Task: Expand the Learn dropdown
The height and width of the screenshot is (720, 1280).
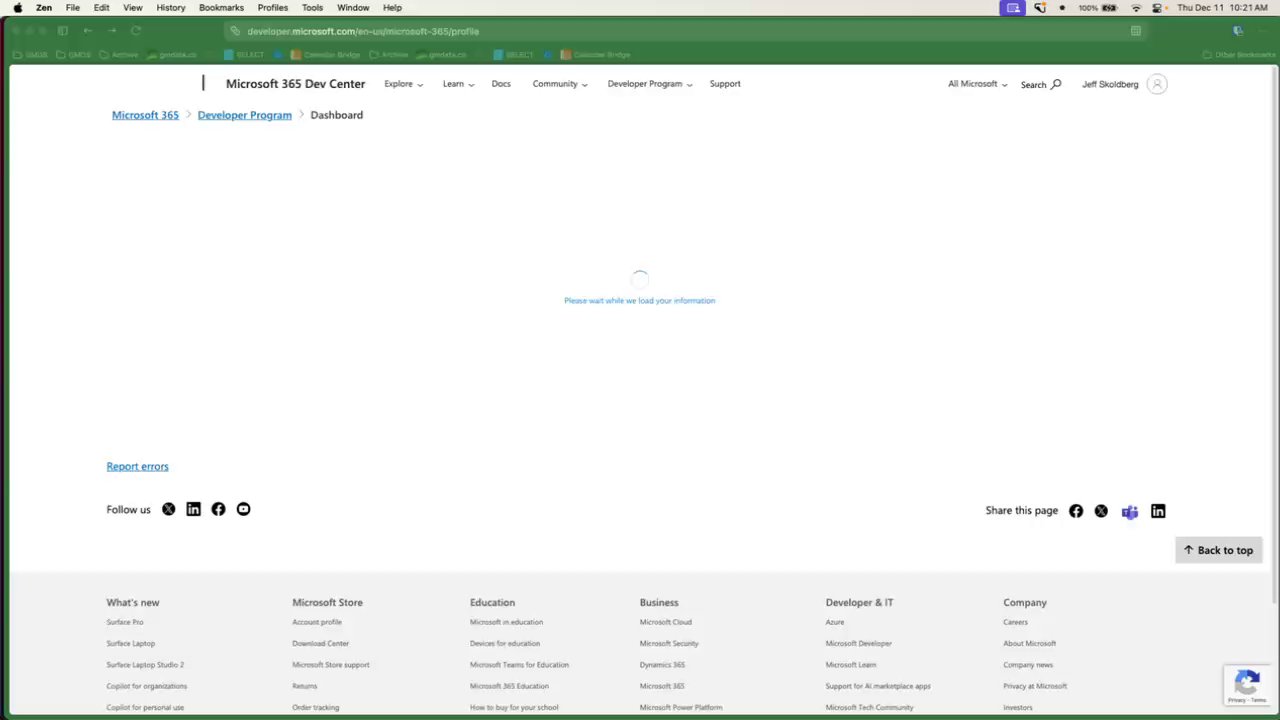Action: click(458, 84)
